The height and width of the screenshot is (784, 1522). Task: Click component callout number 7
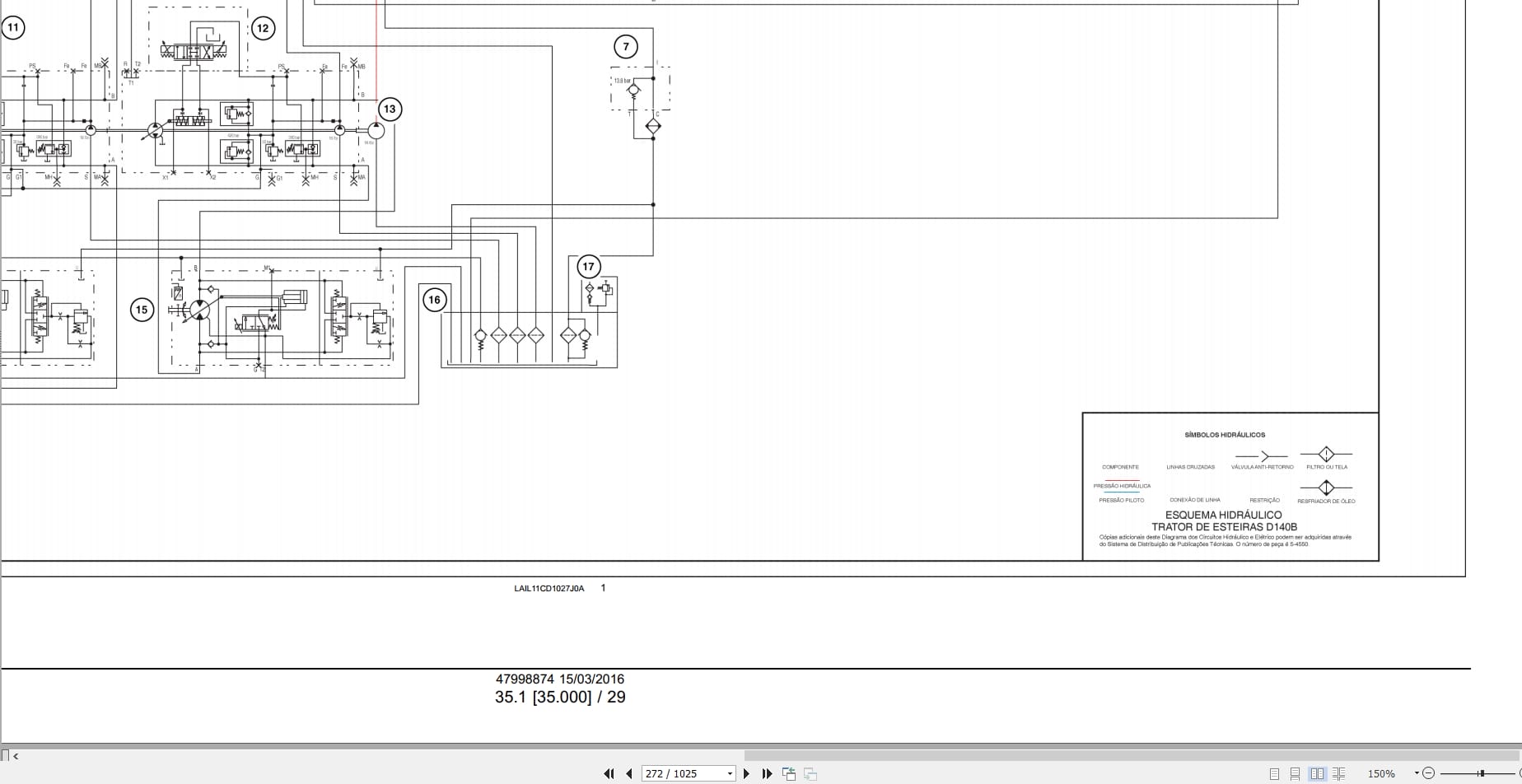point(626,47)
